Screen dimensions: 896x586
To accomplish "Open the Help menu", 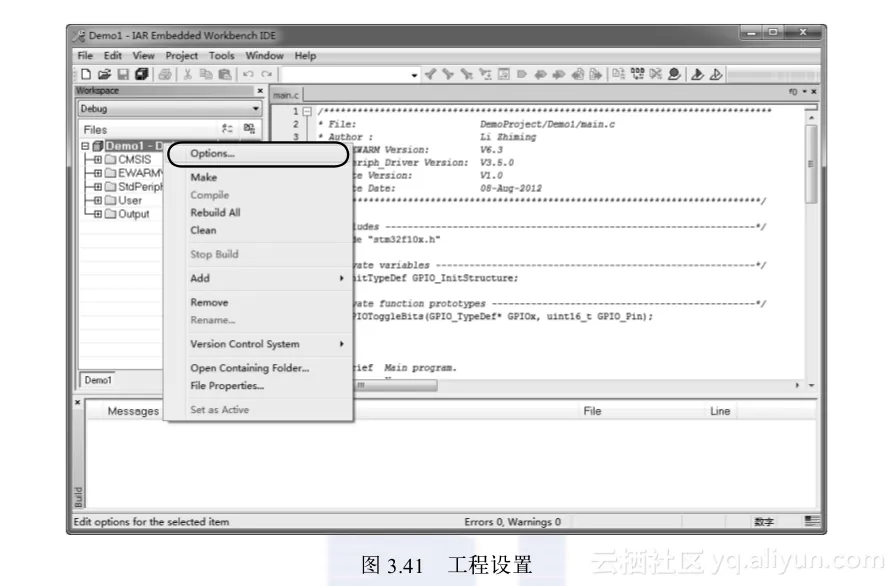I will click(305, 55).
